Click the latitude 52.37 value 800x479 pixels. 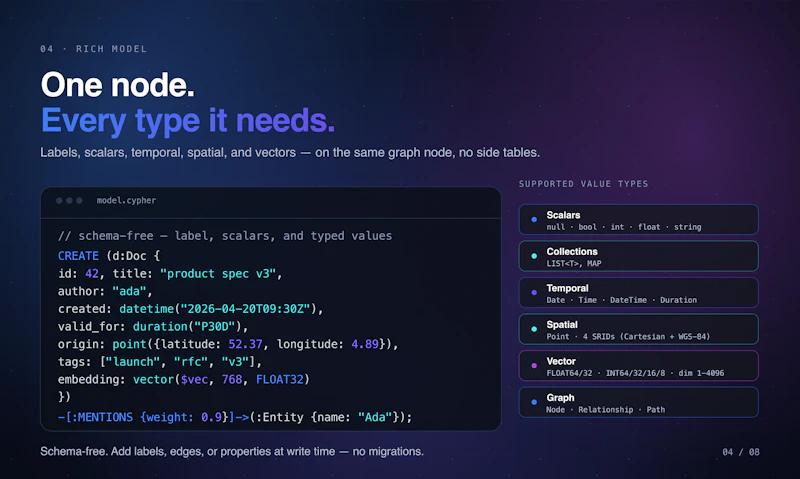click(x=245, y=344)
